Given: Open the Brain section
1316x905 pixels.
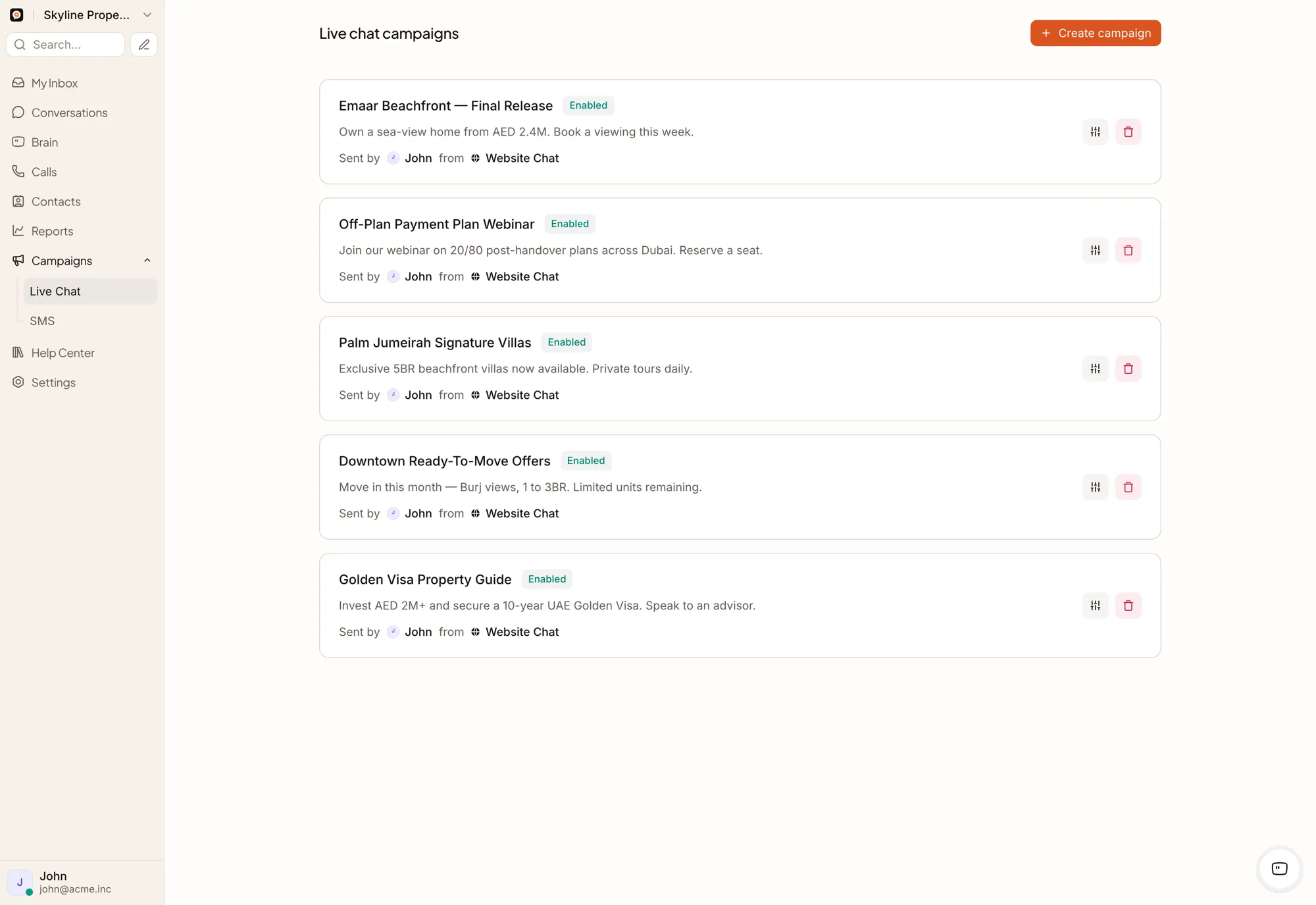Looking at the screenshot, I should point(82,142).
